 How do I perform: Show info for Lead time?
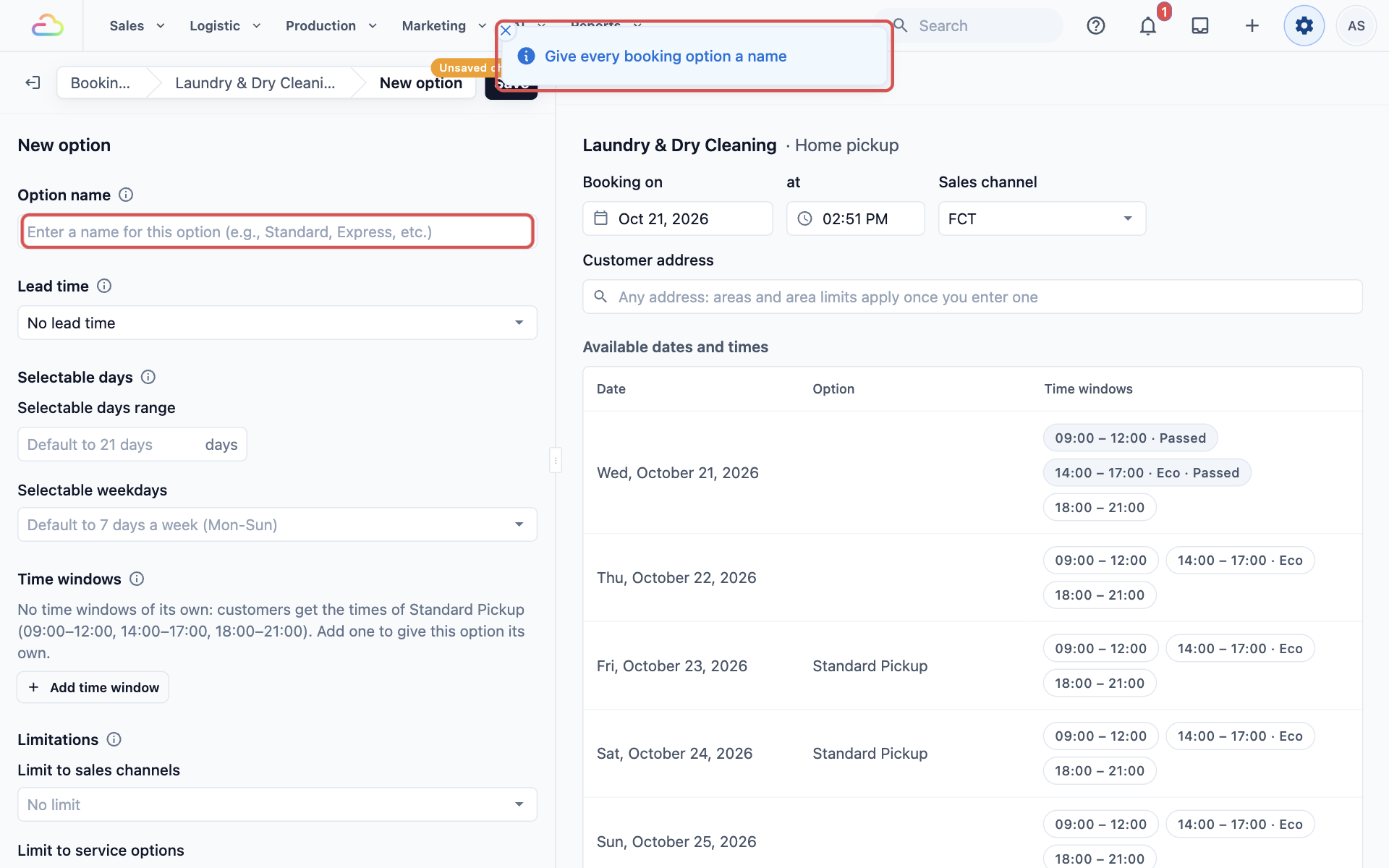coord(104,286)
